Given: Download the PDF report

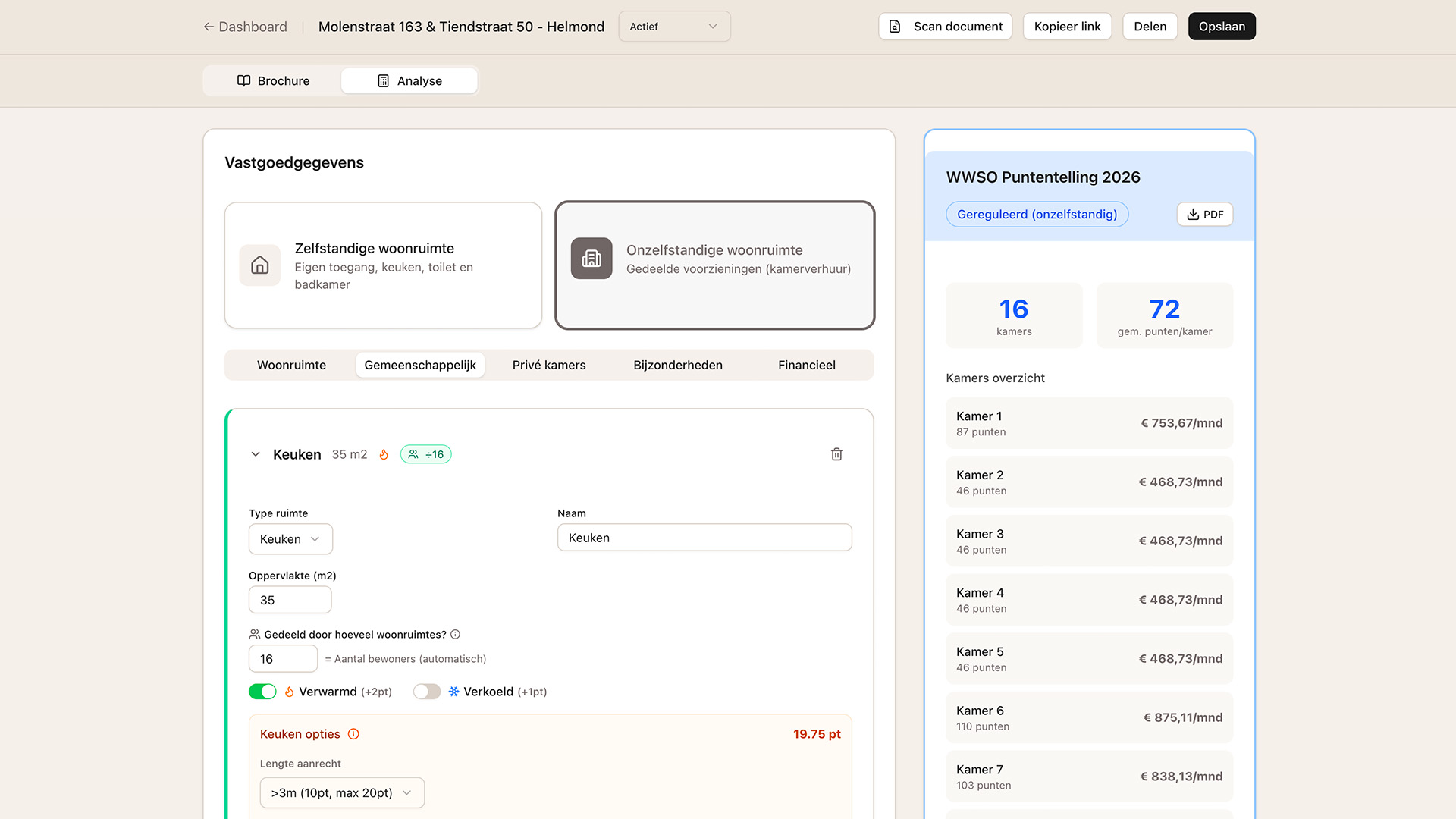Looking at the screenshot, I should pyautogui.click(x=1204, y=215).
